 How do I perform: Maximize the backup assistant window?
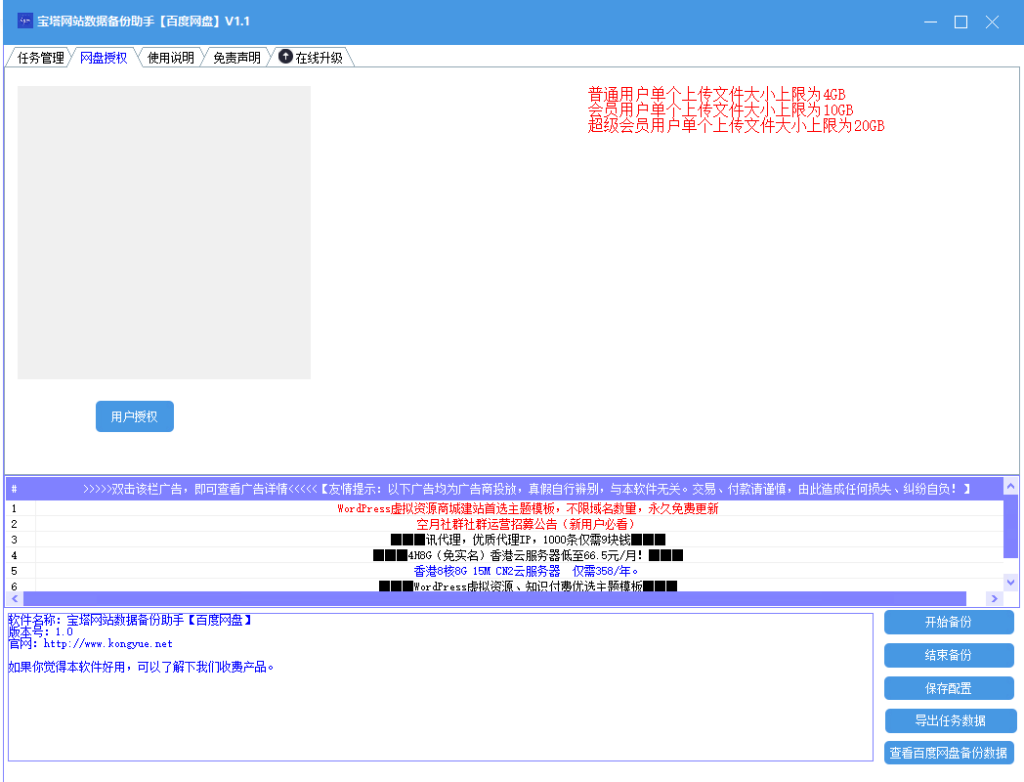click(961, 22)
